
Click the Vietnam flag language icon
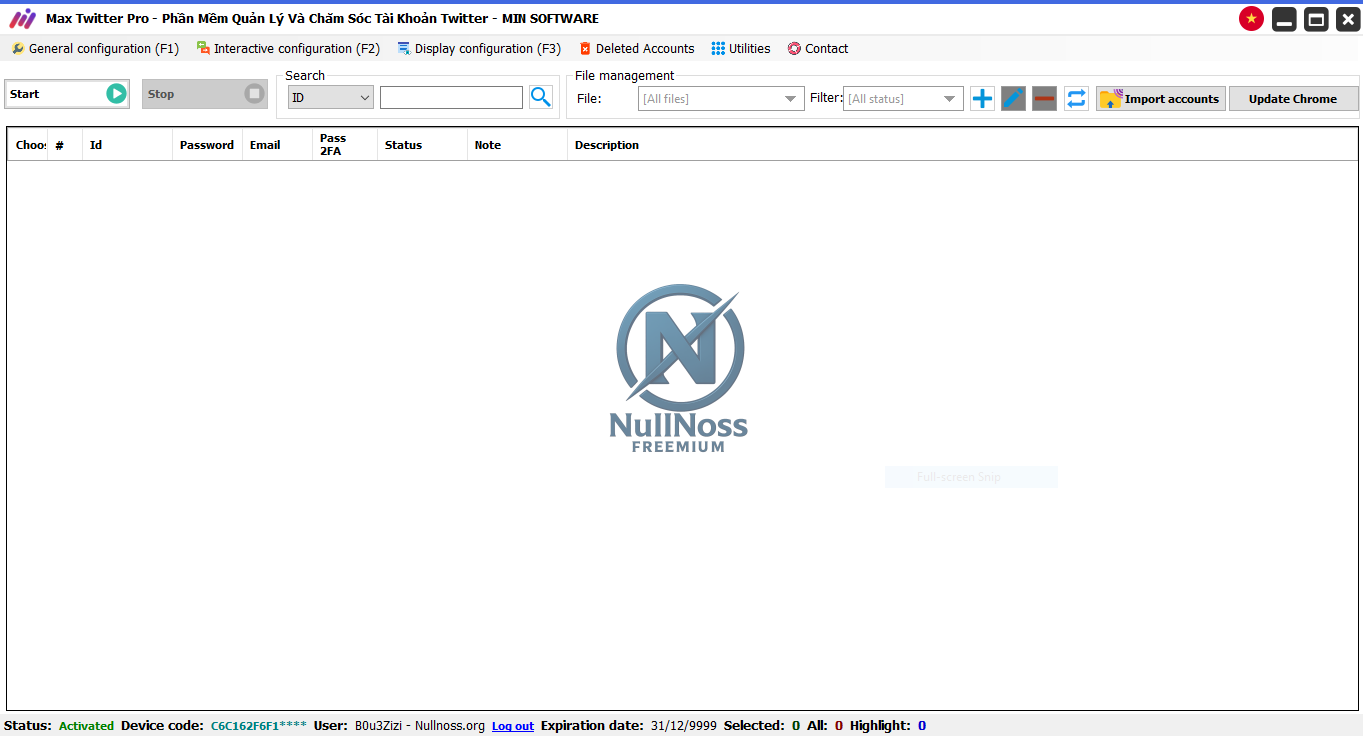click(x=1250, y=19)
